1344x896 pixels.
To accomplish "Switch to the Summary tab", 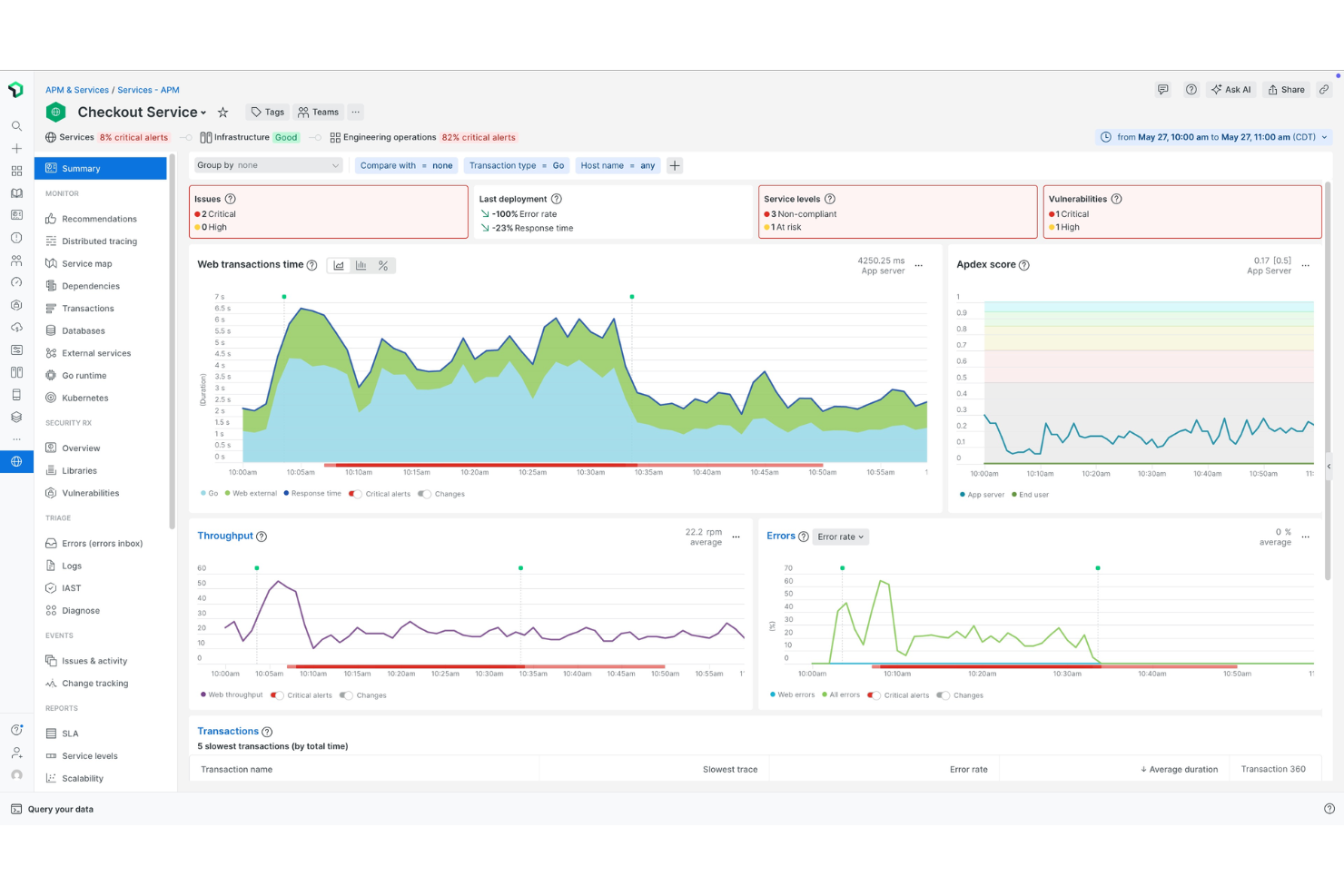I will tap(81, 168).
